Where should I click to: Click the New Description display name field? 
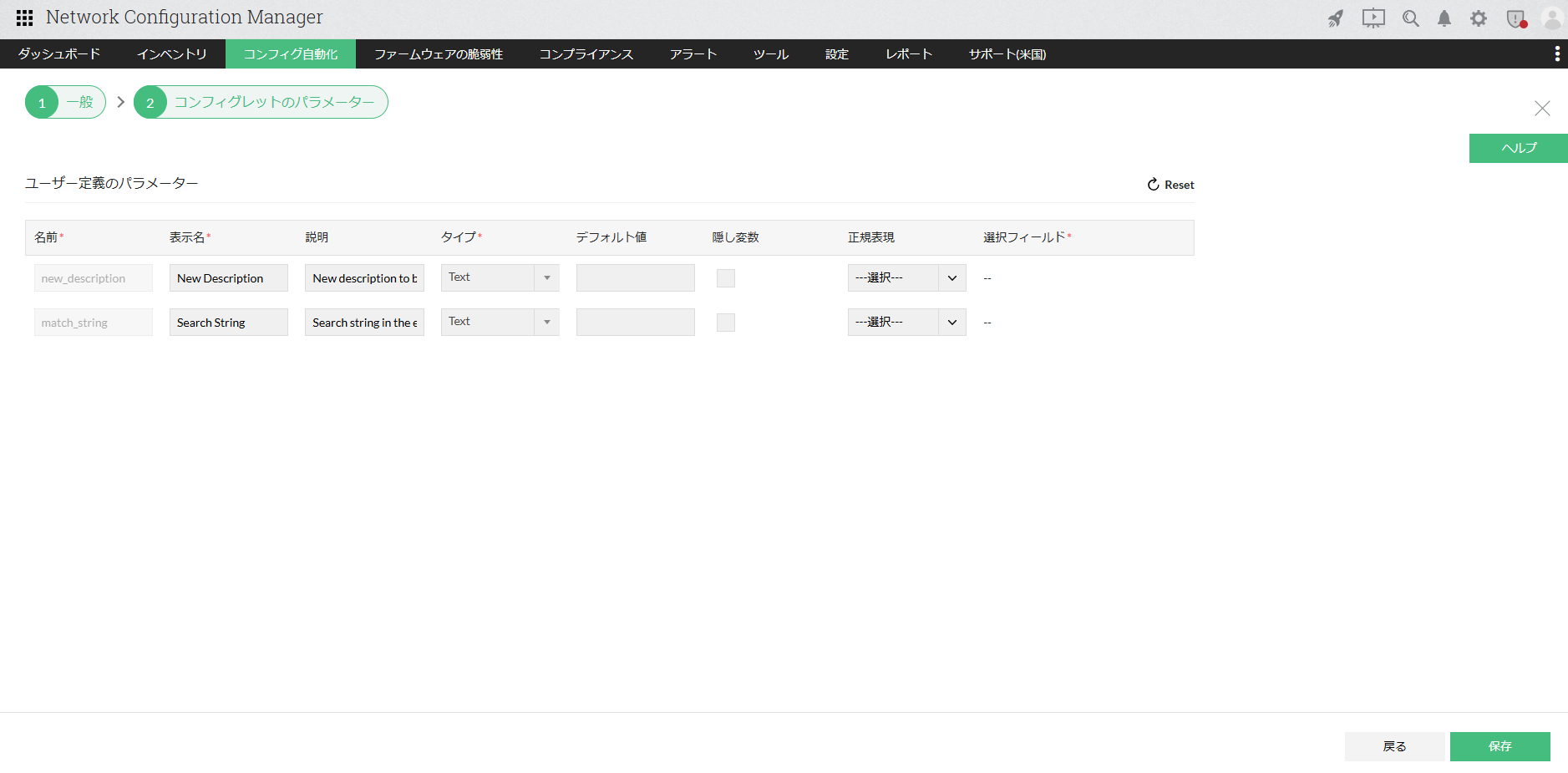click(x=229, y=278)
